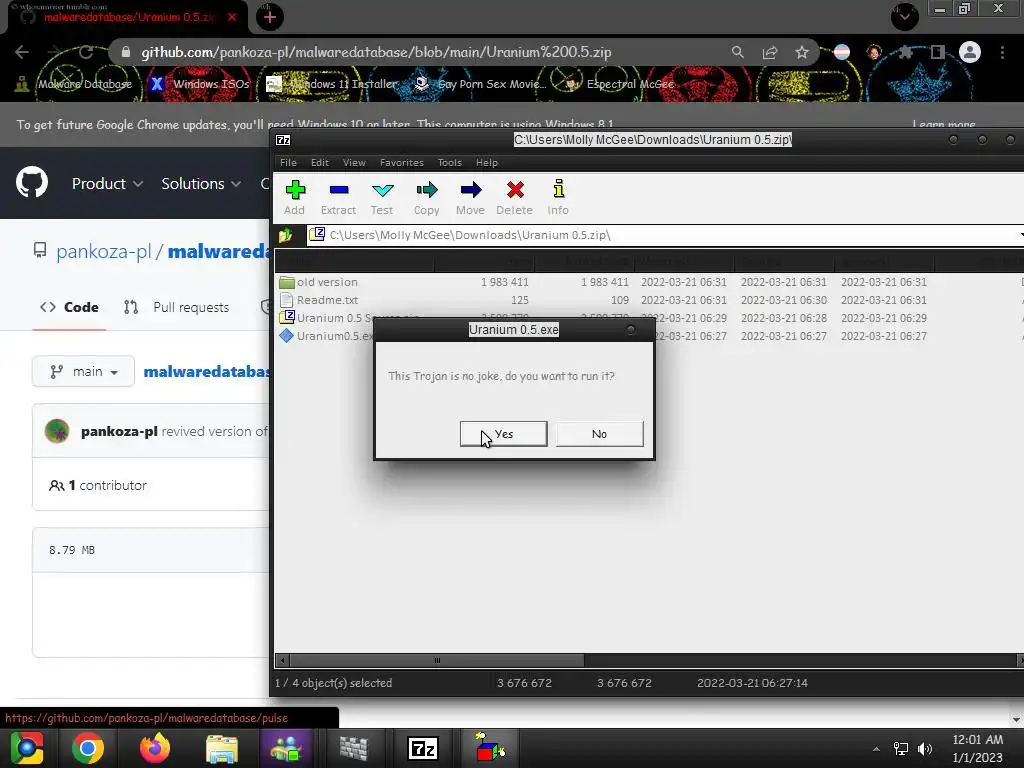Viewport: 1024px width, 768px height.
Task: Click the GitHub logo icon
Action: click(32, 183)
